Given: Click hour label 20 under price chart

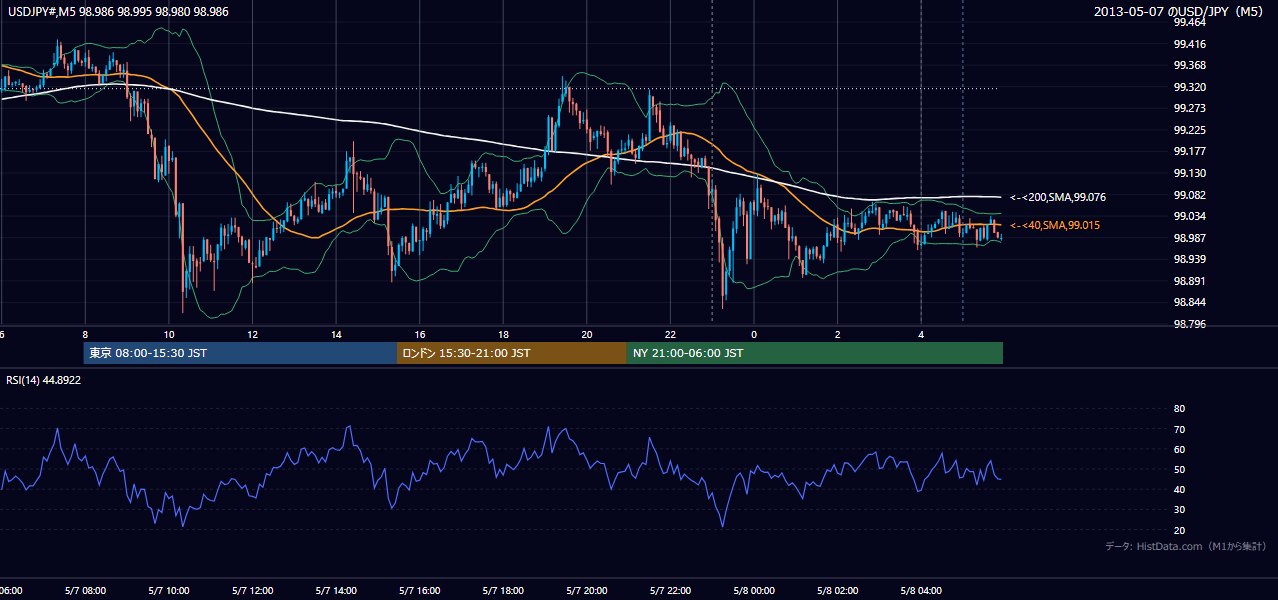Looking at the screenshot, I should coord(587,335).
